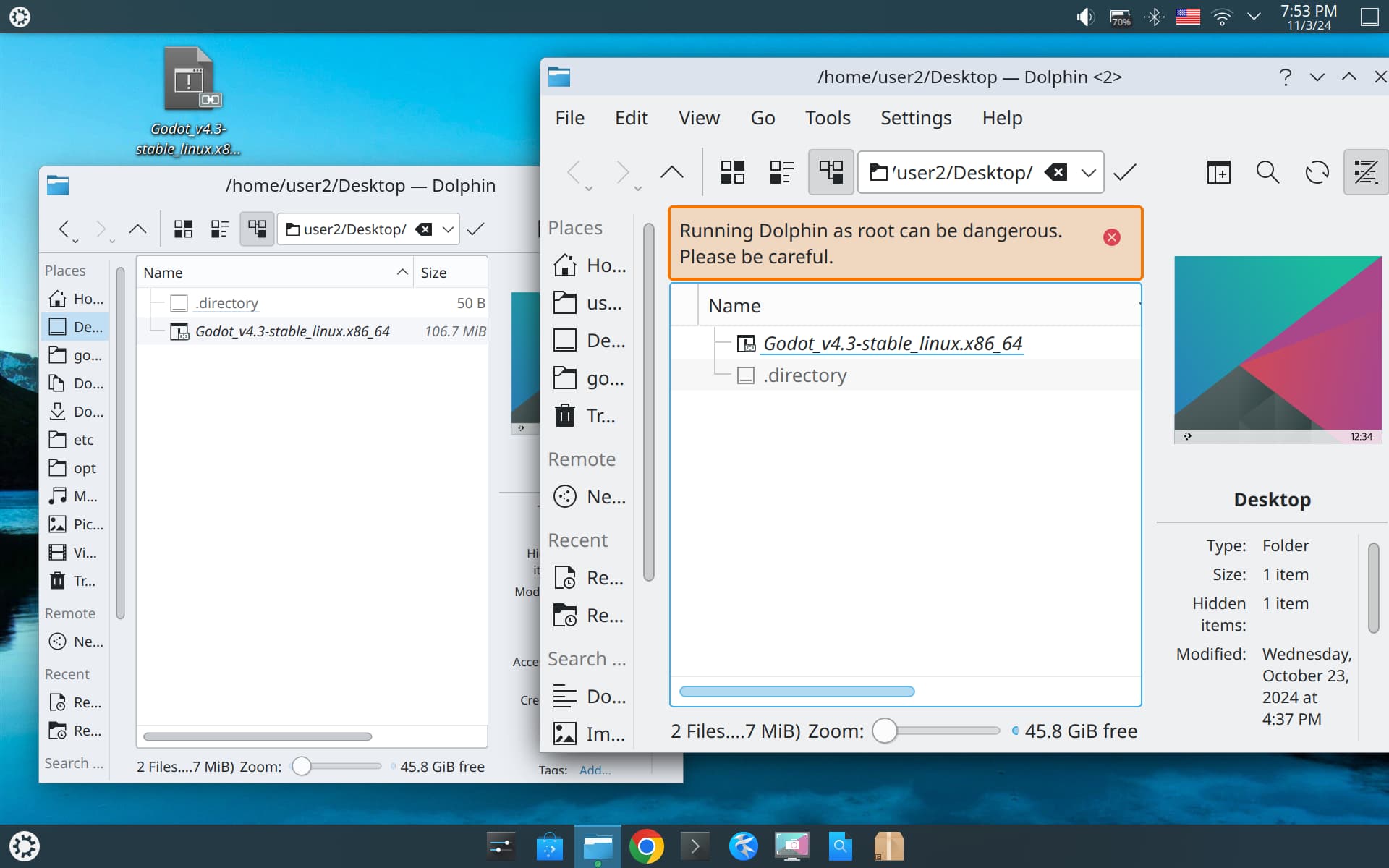Click Places panel scrollbar in Dolphin <2>

[x=649, y=401]
